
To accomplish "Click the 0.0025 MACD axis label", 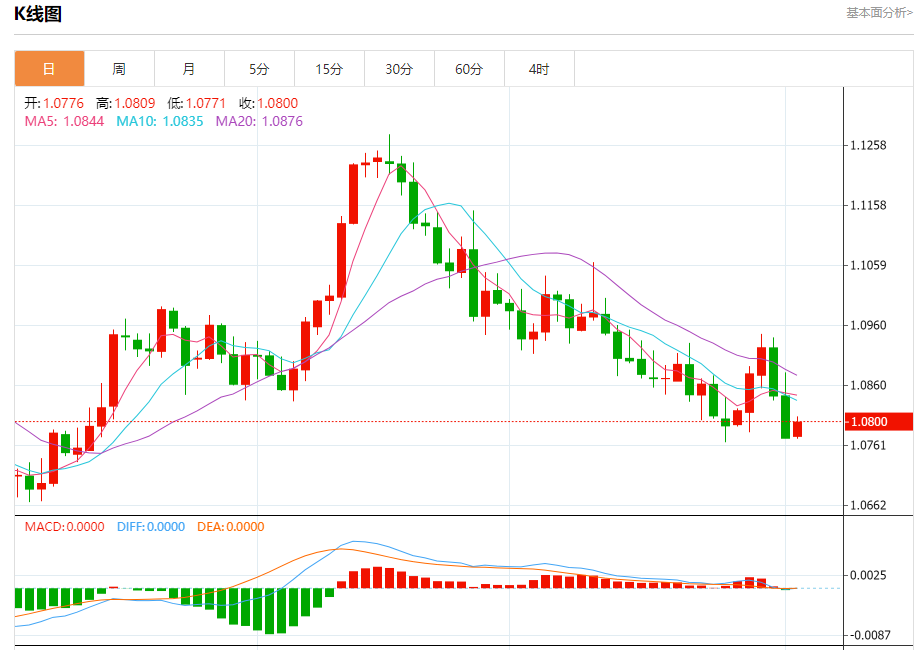I will tap(868, 575).
